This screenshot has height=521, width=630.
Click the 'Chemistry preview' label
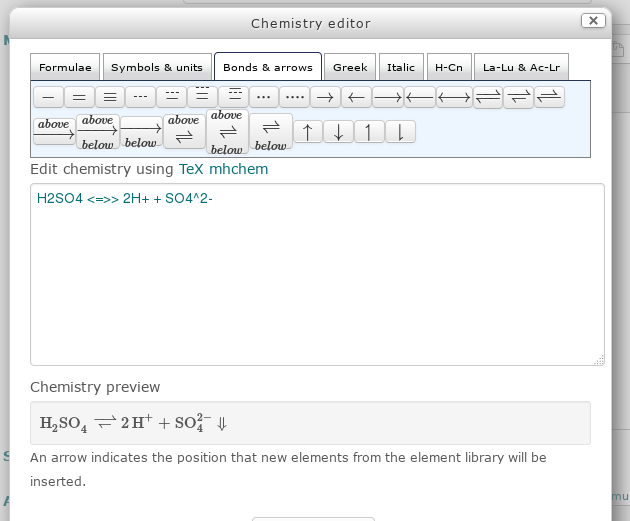pyautogui.click(x=95, y=387)
